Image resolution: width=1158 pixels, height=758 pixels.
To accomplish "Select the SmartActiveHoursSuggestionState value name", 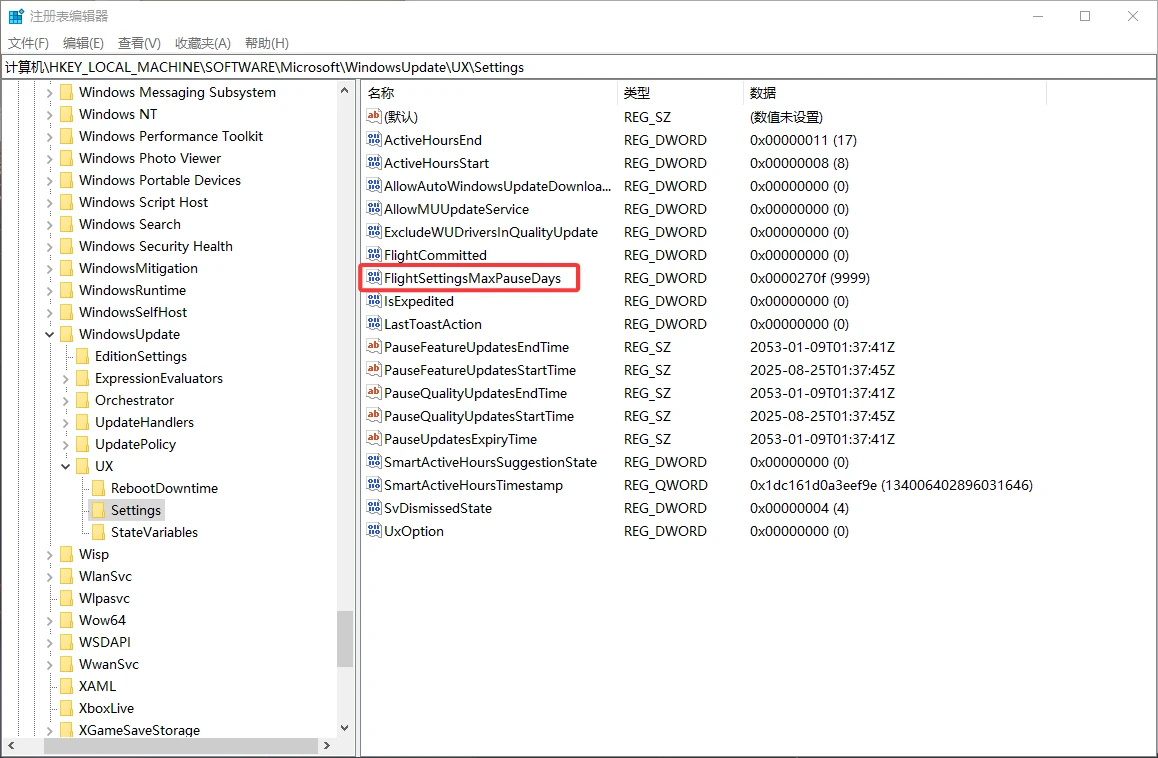I will pyautogui.click(x=490, y=462).
